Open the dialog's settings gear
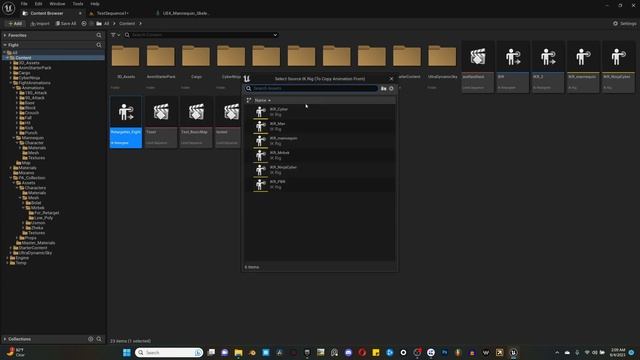This screenshot has height=360, width=640. coord(391,88)
